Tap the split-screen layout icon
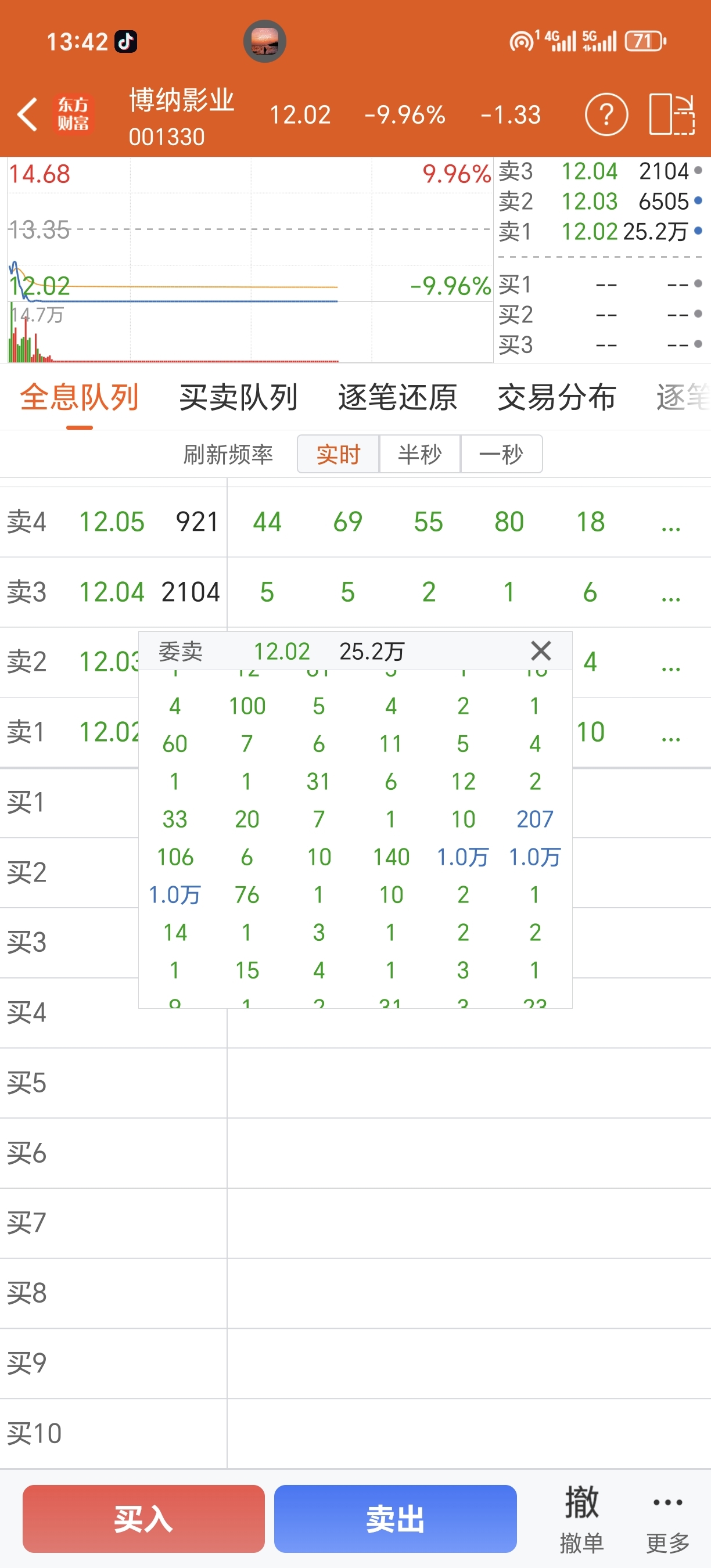The width and height of the screenshot is (711, 1568). coord(672,114)
